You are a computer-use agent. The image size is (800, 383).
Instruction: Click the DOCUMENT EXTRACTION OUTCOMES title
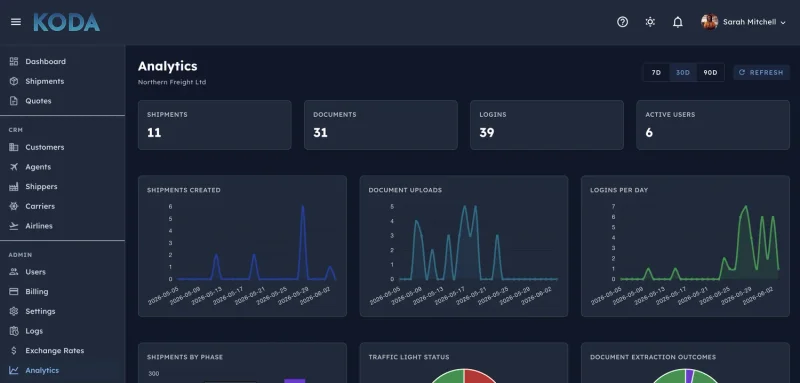pyautogui.click(x=653, y=357)
